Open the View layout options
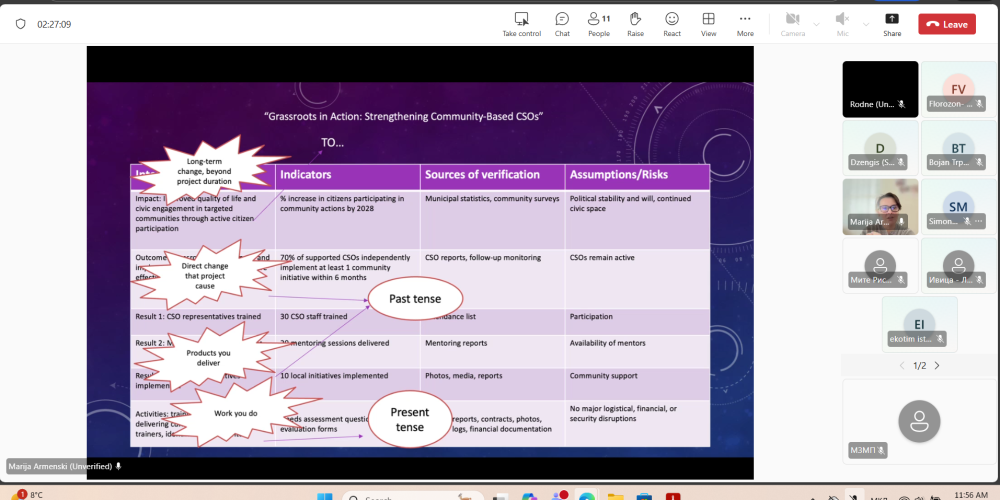 click(708, 24)
